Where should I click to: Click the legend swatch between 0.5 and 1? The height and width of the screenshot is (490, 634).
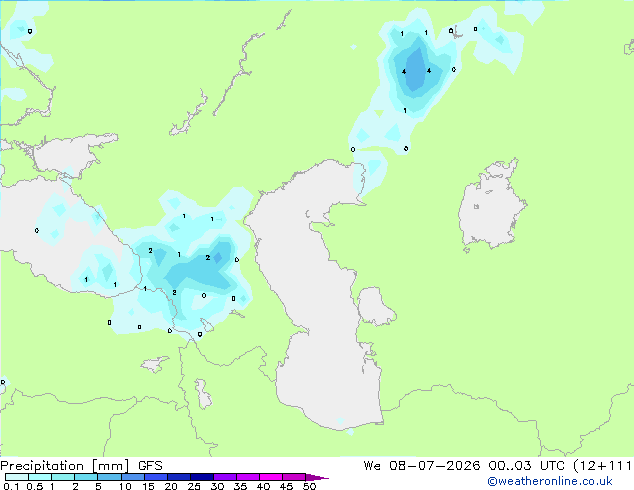pyautogui.click(x=40, y=477)
